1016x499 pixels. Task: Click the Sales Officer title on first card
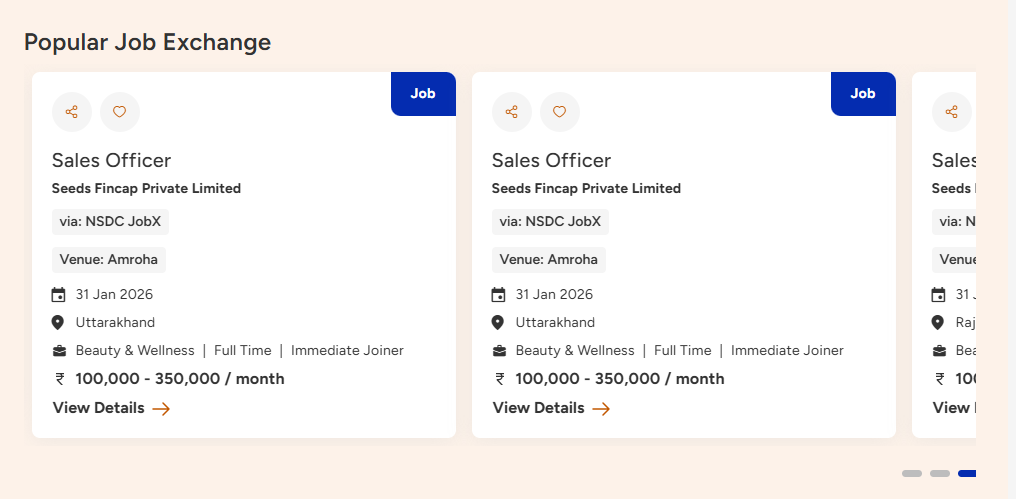pos(111,160)
